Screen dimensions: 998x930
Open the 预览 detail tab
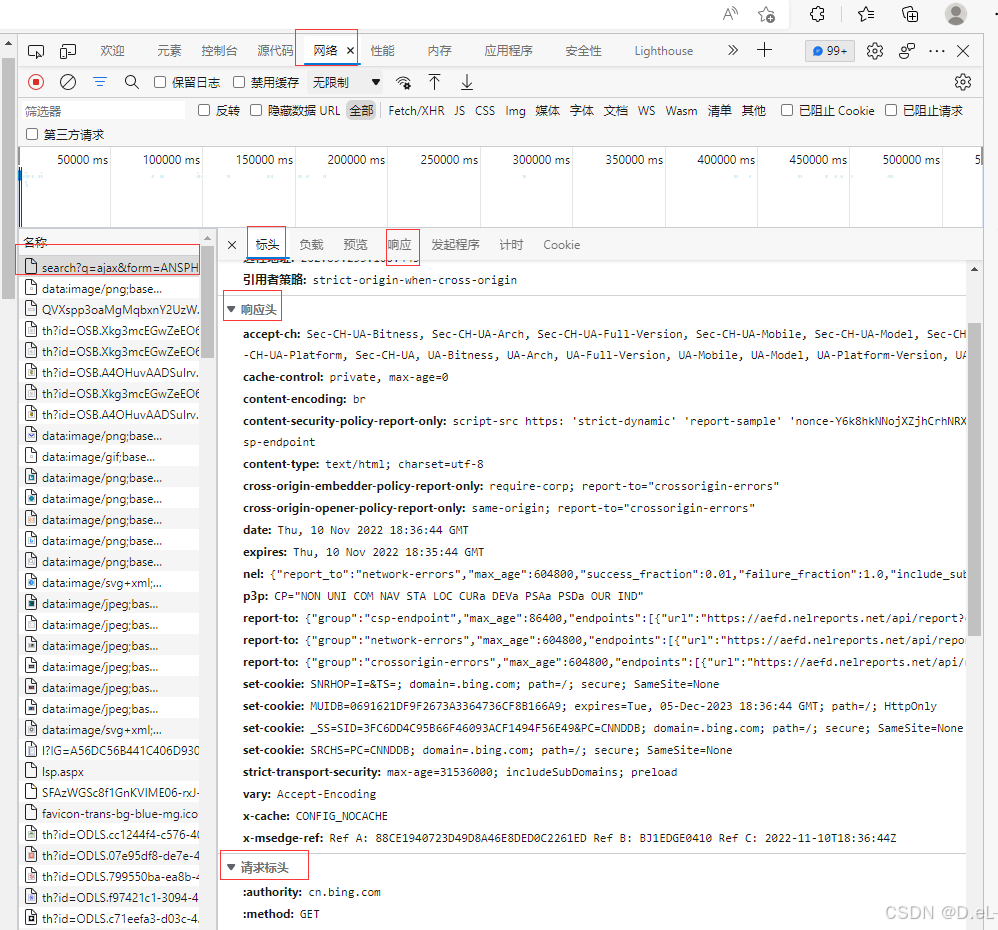(355, 245)
